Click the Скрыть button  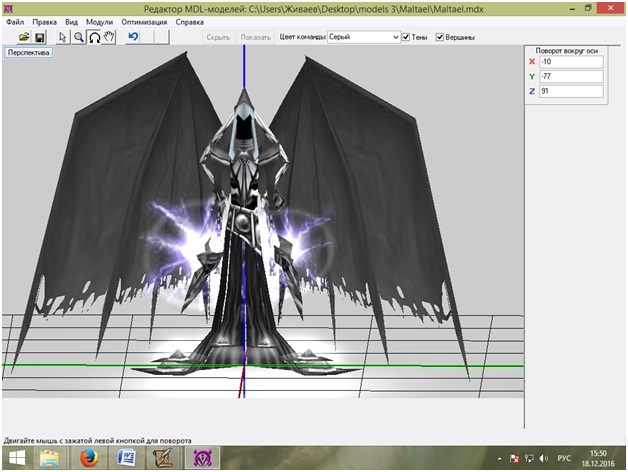pyautogui.click(x=218, y=37)
